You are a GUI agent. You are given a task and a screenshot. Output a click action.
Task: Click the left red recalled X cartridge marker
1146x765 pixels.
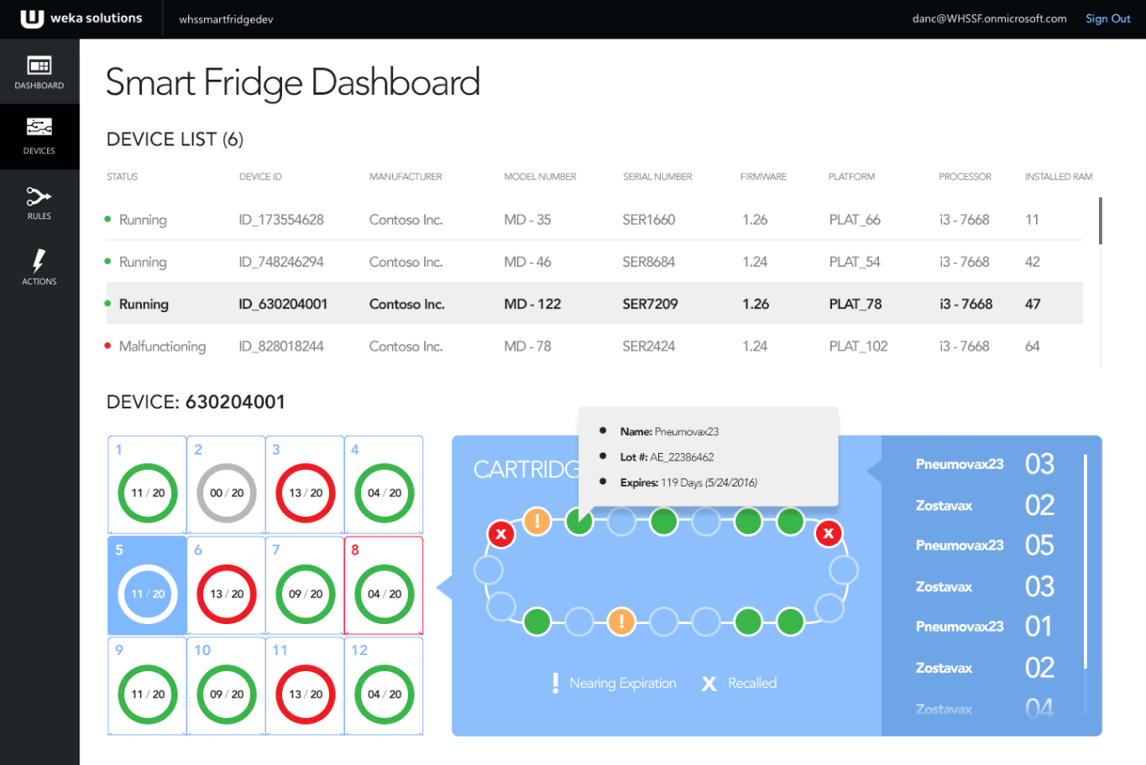coord(501,533)
